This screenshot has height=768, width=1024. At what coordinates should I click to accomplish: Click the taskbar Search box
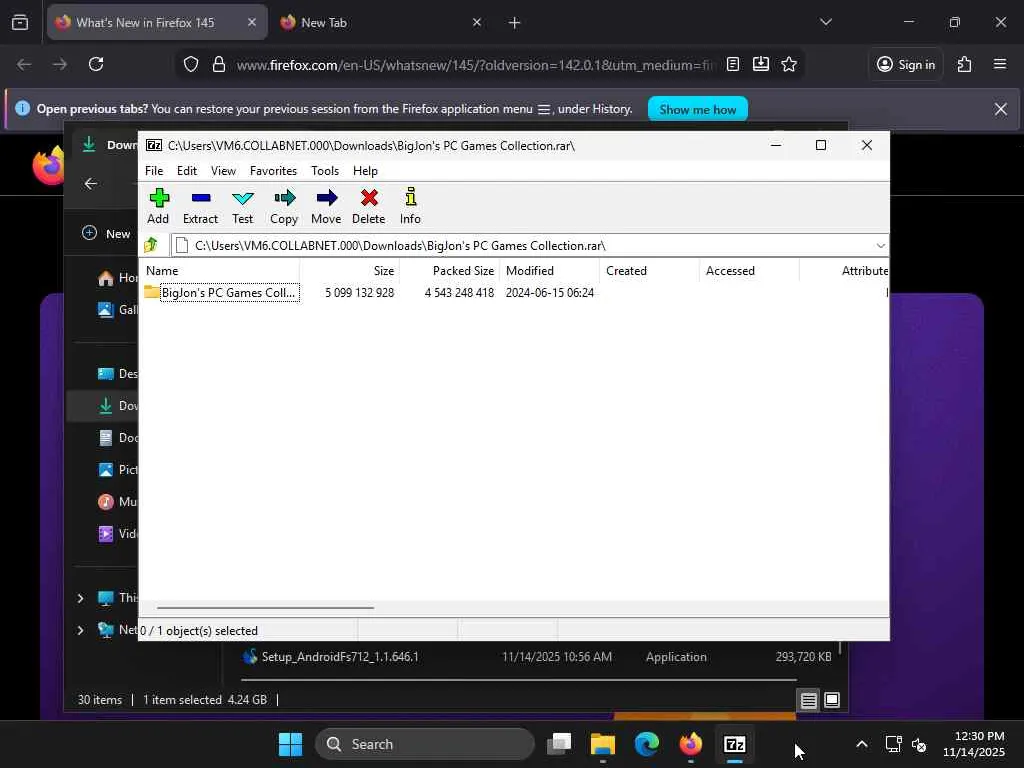[424, 744]
